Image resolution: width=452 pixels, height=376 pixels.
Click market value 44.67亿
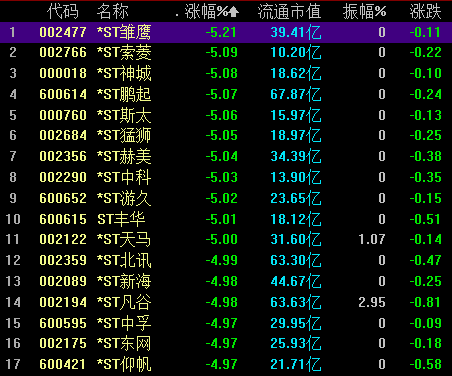pyautogui.click(x=296, y=281)
